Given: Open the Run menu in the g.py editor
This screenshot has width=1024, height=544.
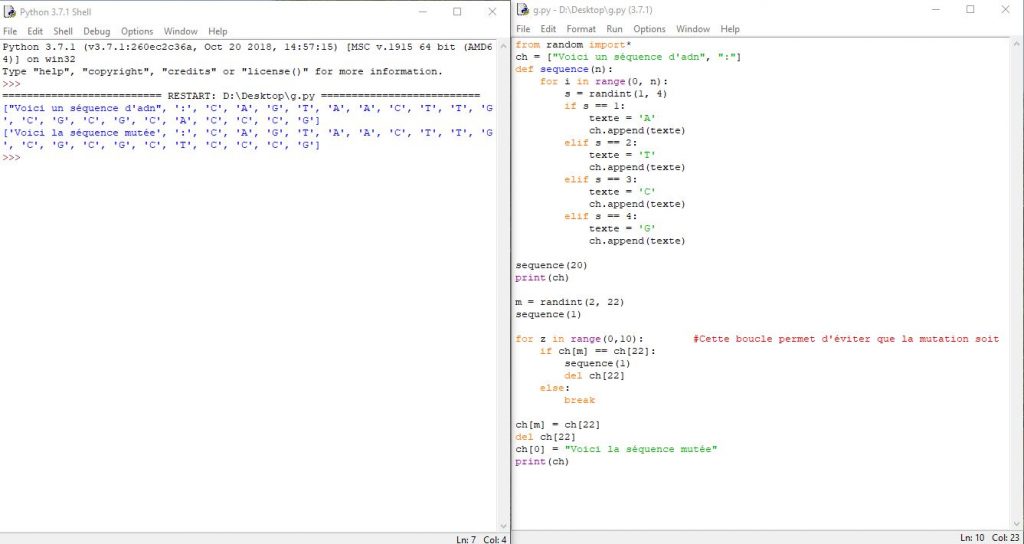Looking at the screenshot, I should tap(614, 29).
